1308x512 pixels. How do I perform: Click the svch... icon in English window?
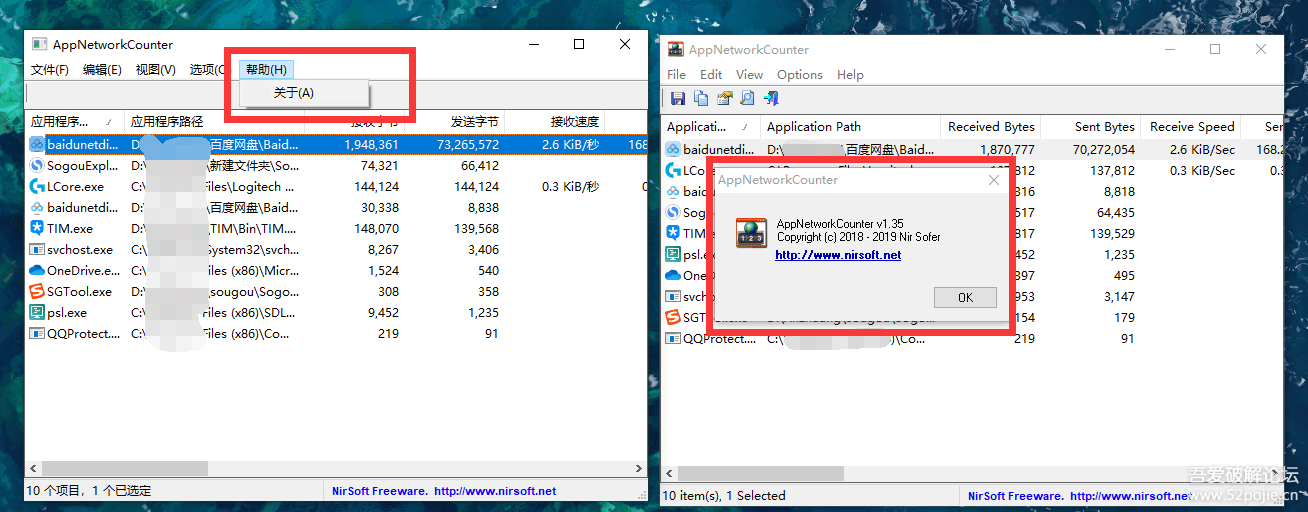coord(673,296)
